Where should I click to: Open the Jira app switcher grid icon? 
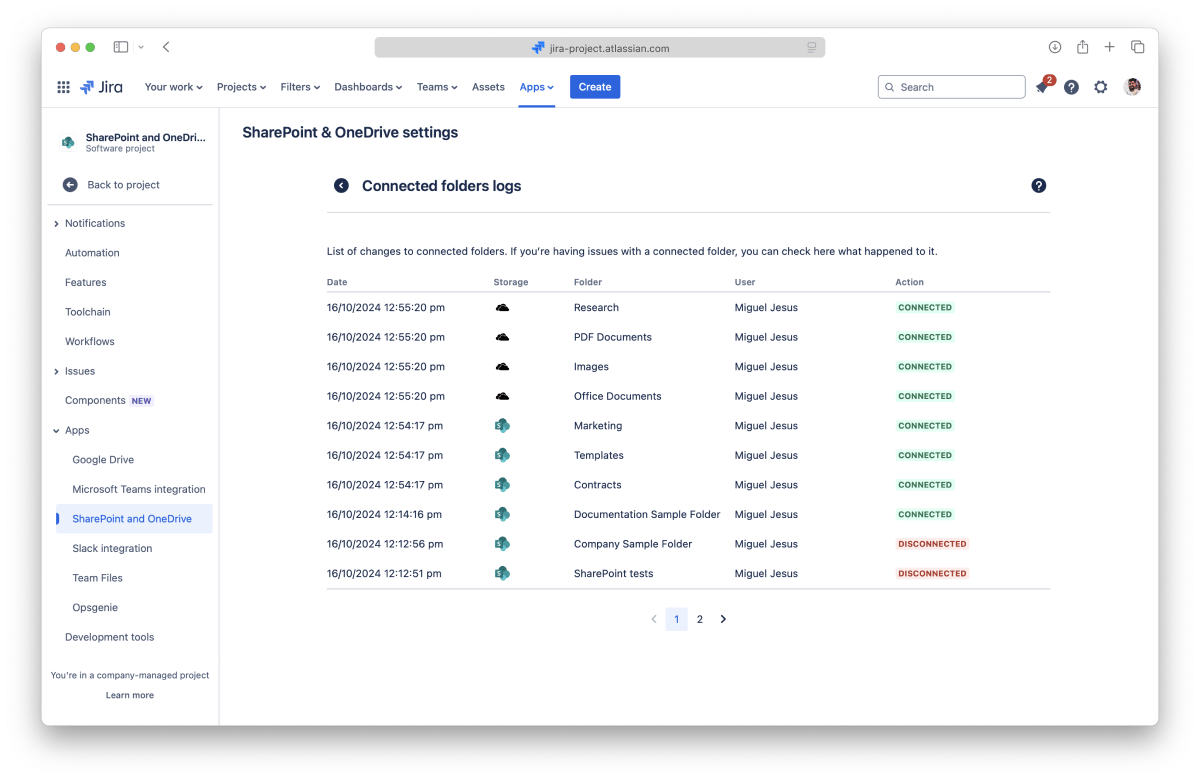click(x=63, y=87)
